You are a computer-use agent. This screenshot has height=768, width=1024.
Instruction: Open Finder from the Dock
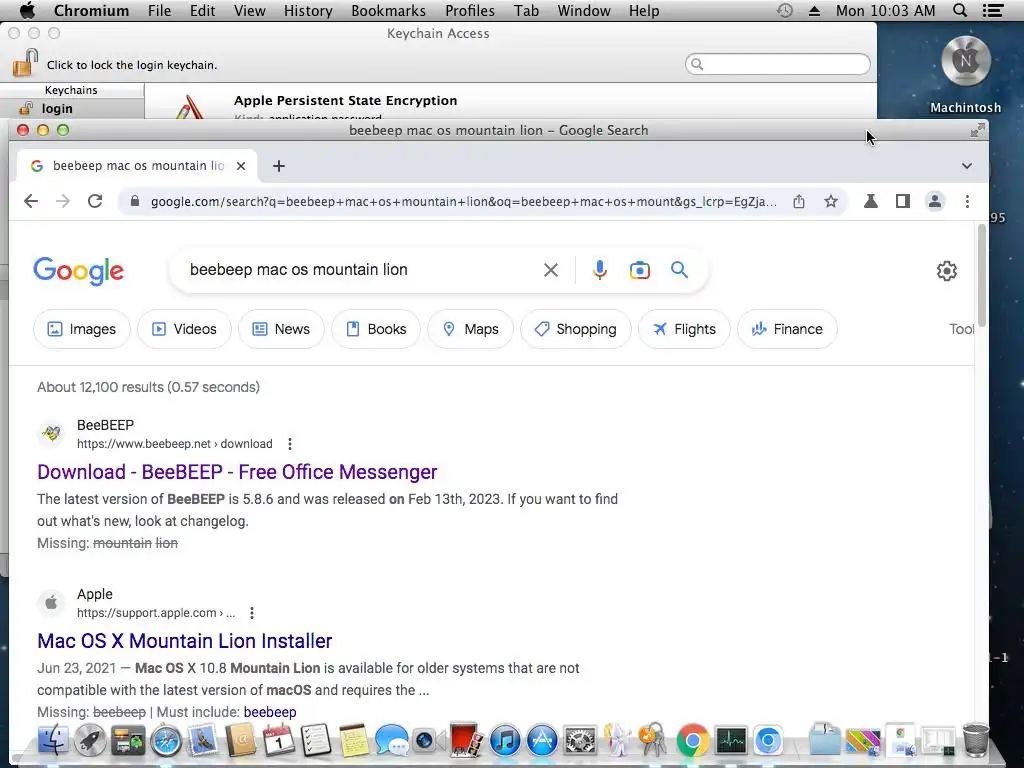[x=53, y=741]
